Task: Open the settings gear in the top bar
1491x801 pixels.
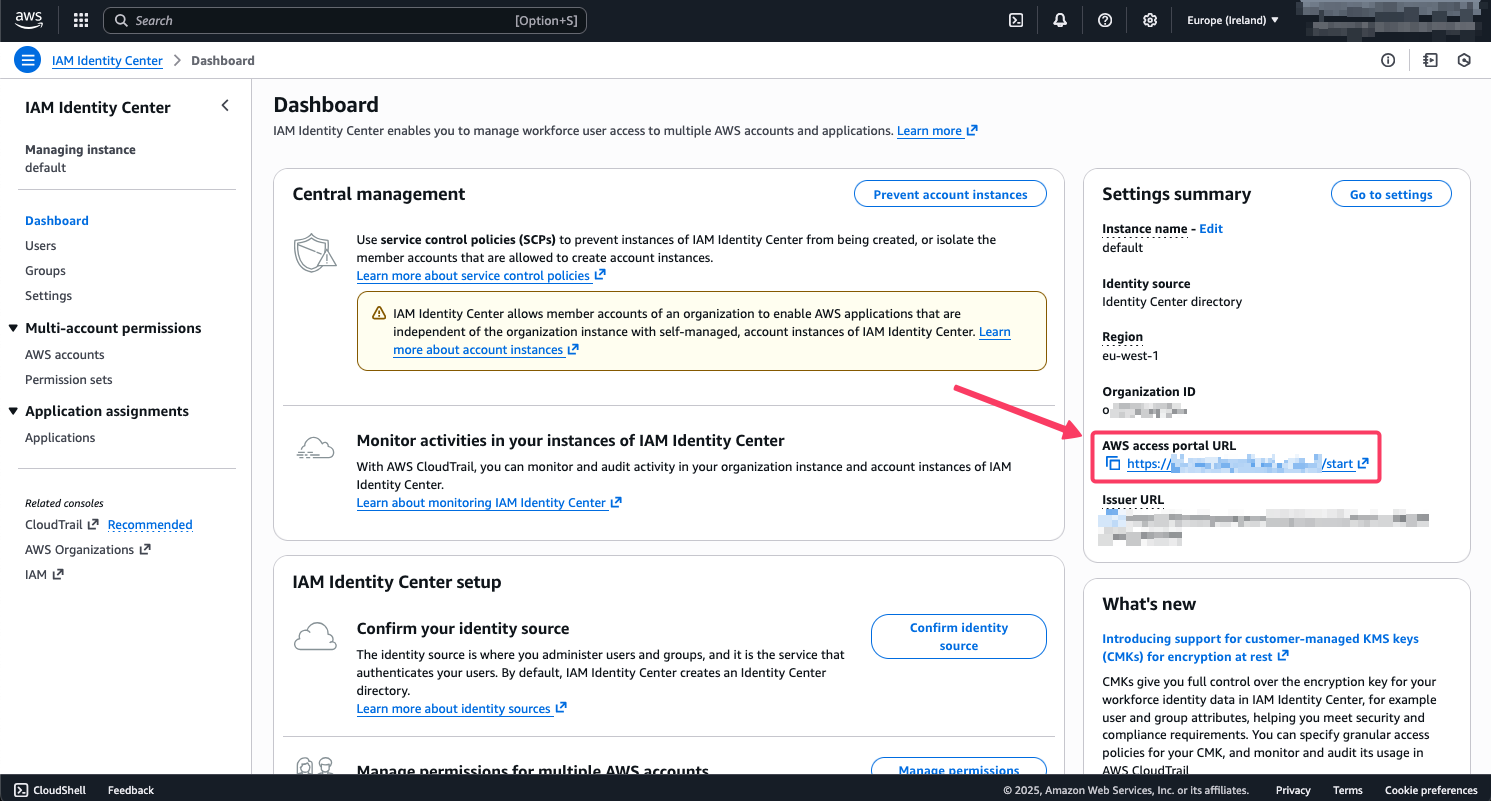Action: pyautogui.click(x=1150, y=20)
